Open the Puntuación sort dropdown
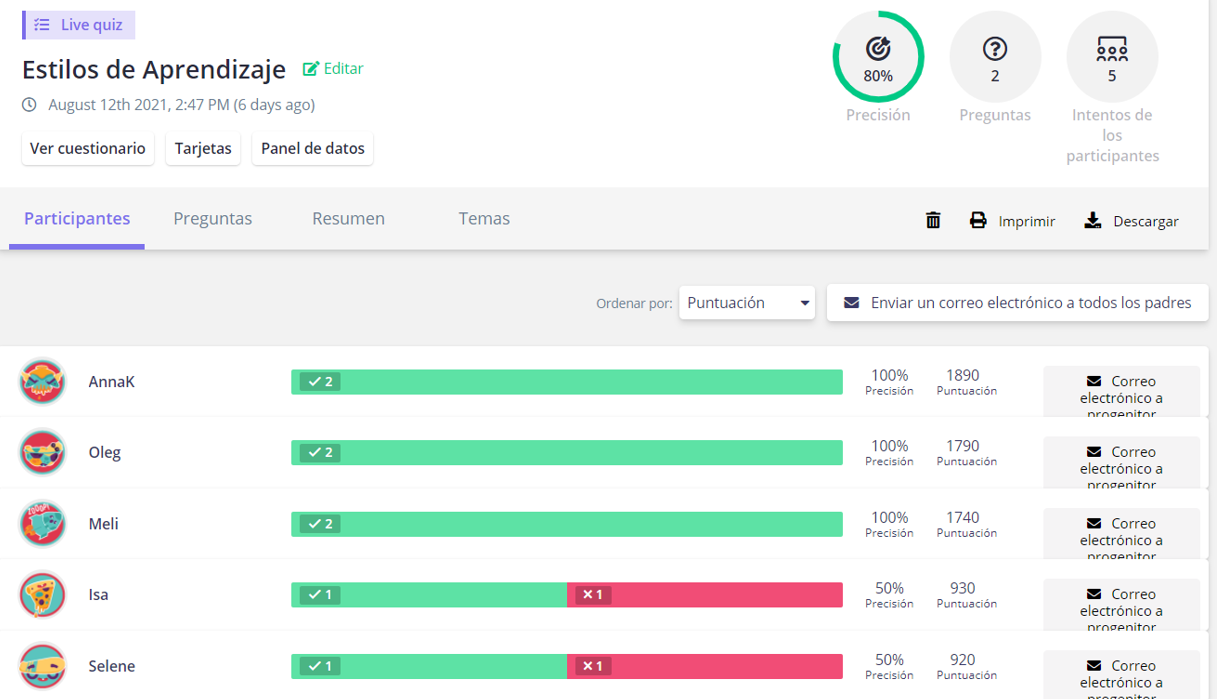 pyautogui.click(x=746, y=303)
